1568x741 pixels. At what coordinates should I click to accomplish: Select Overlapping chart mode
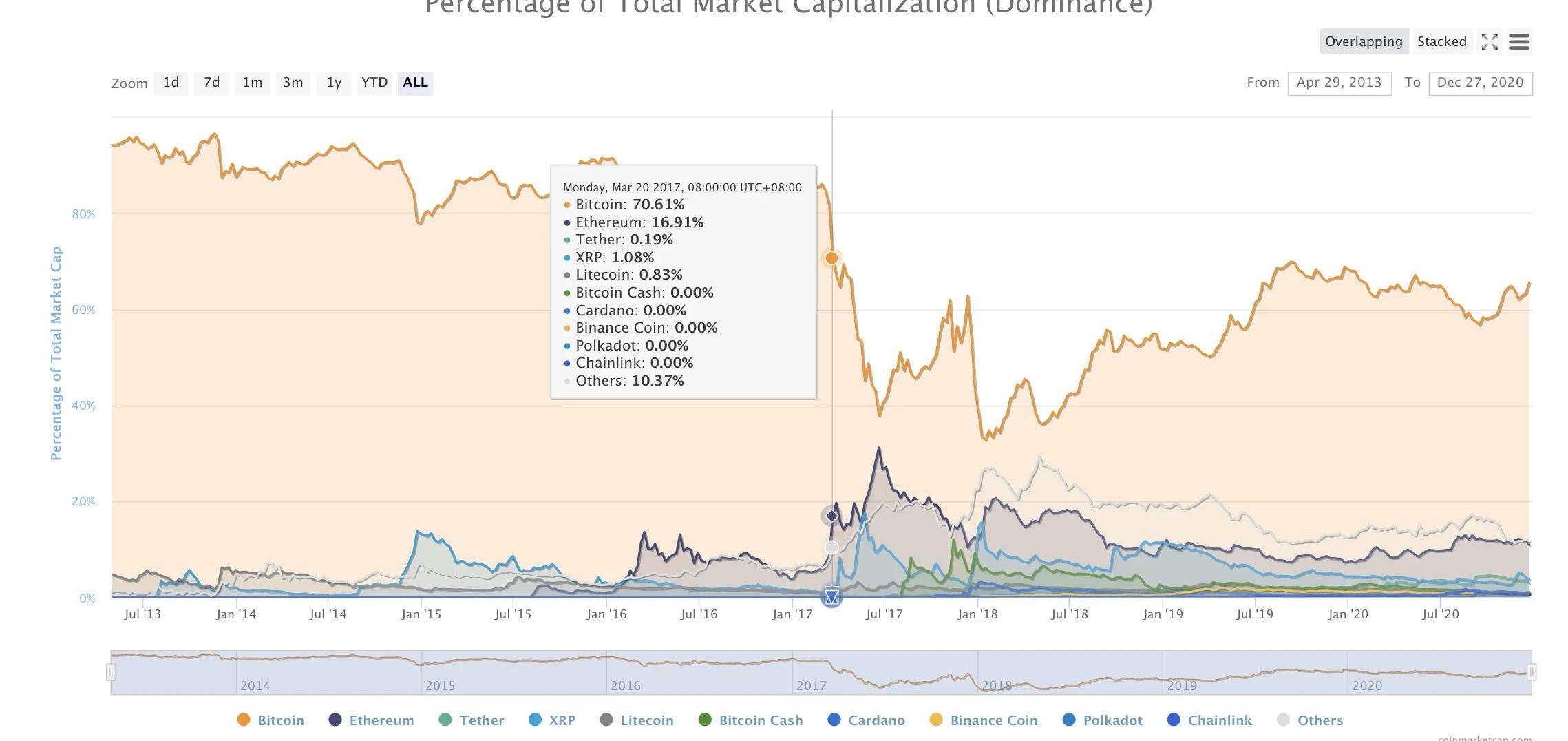pyautogui.click(x=1364, y=41)
